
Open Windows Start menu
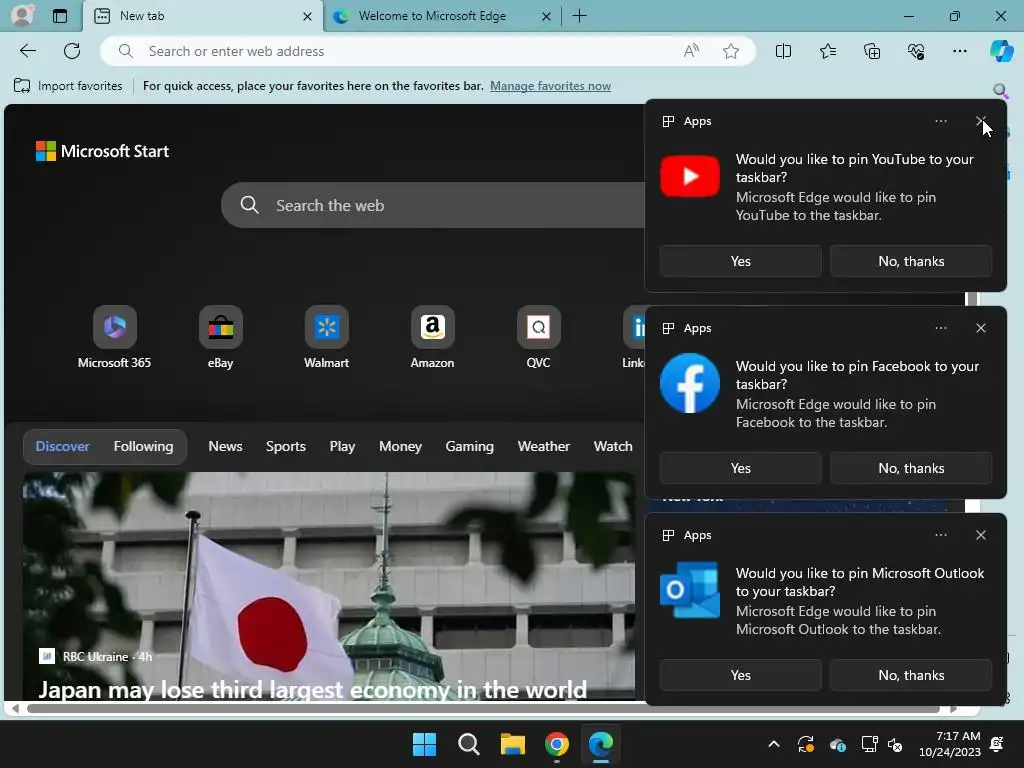424,744
